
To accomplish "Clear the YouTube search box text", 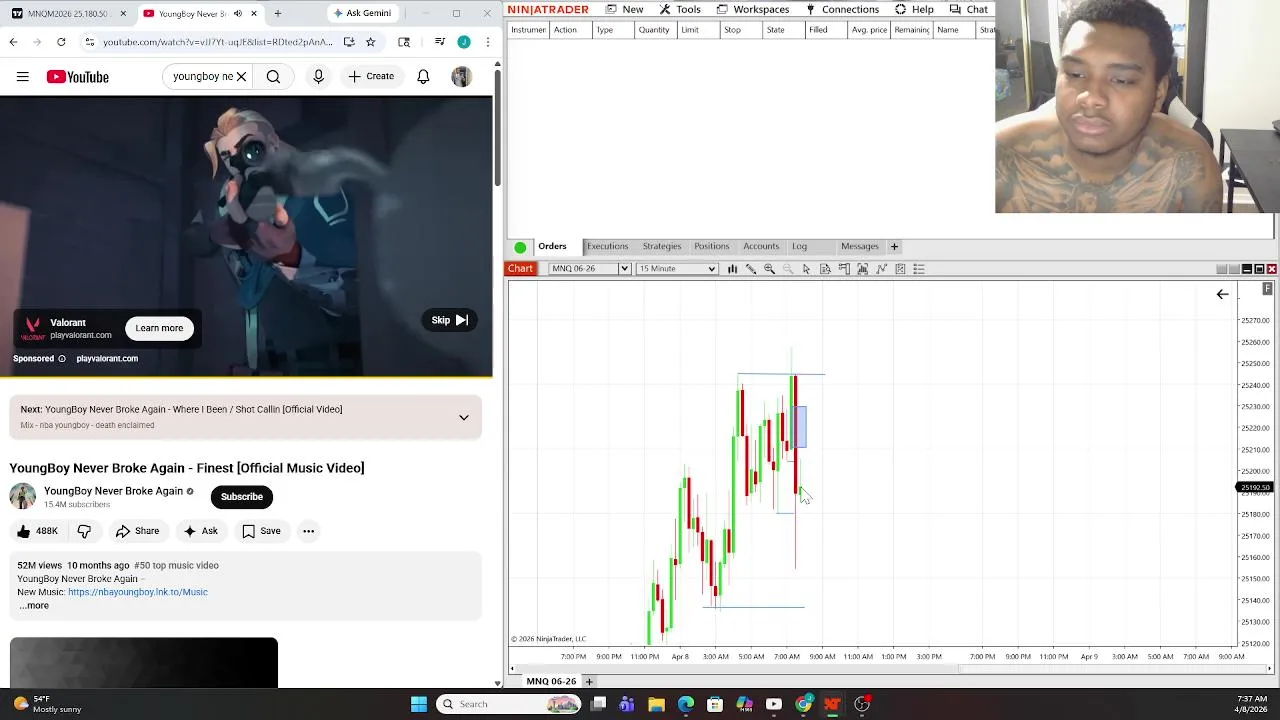I will 241,76.
